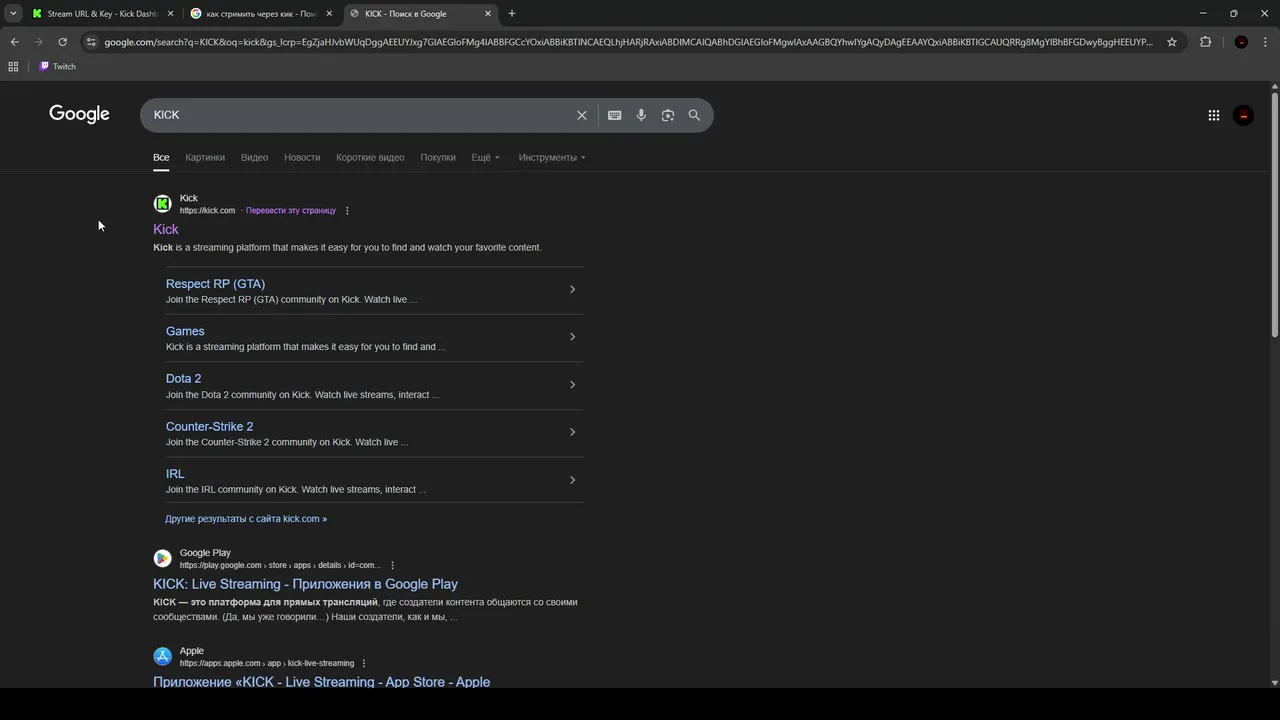Open the Dota 2 sitelink chevron
1280x720 pixels.
[x=572, y=385]
